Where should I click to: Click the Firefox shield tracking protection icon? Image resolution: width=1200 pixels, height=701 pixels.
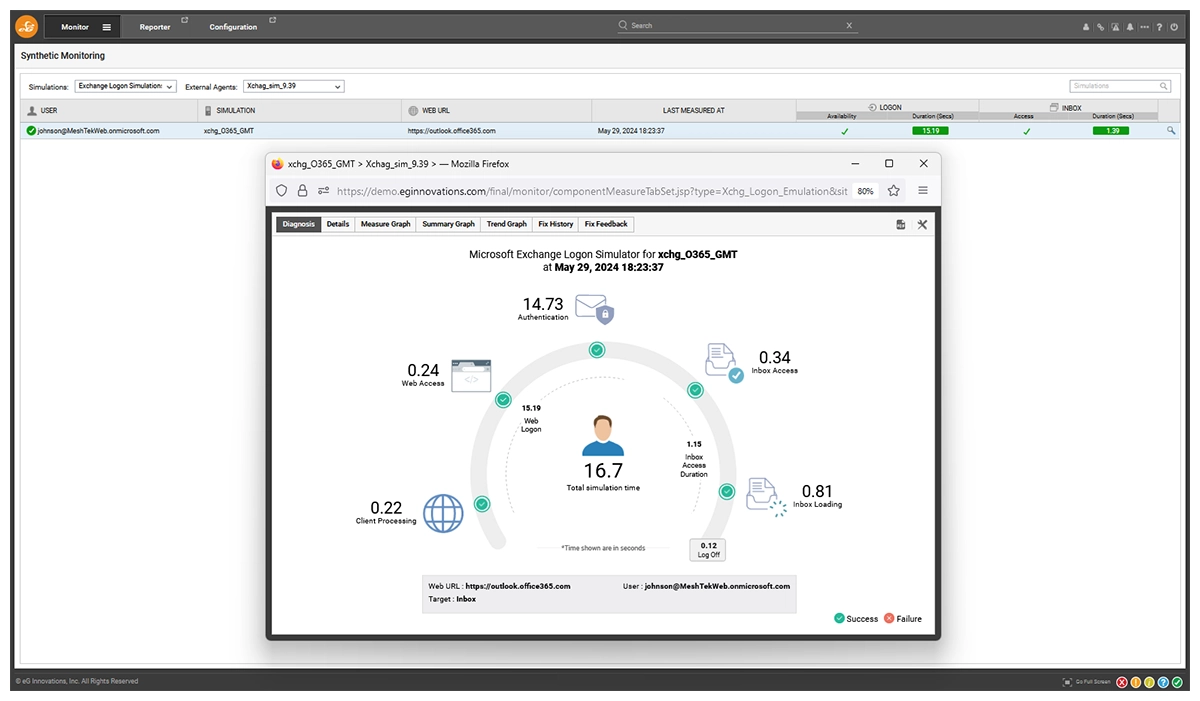point(282,191)
